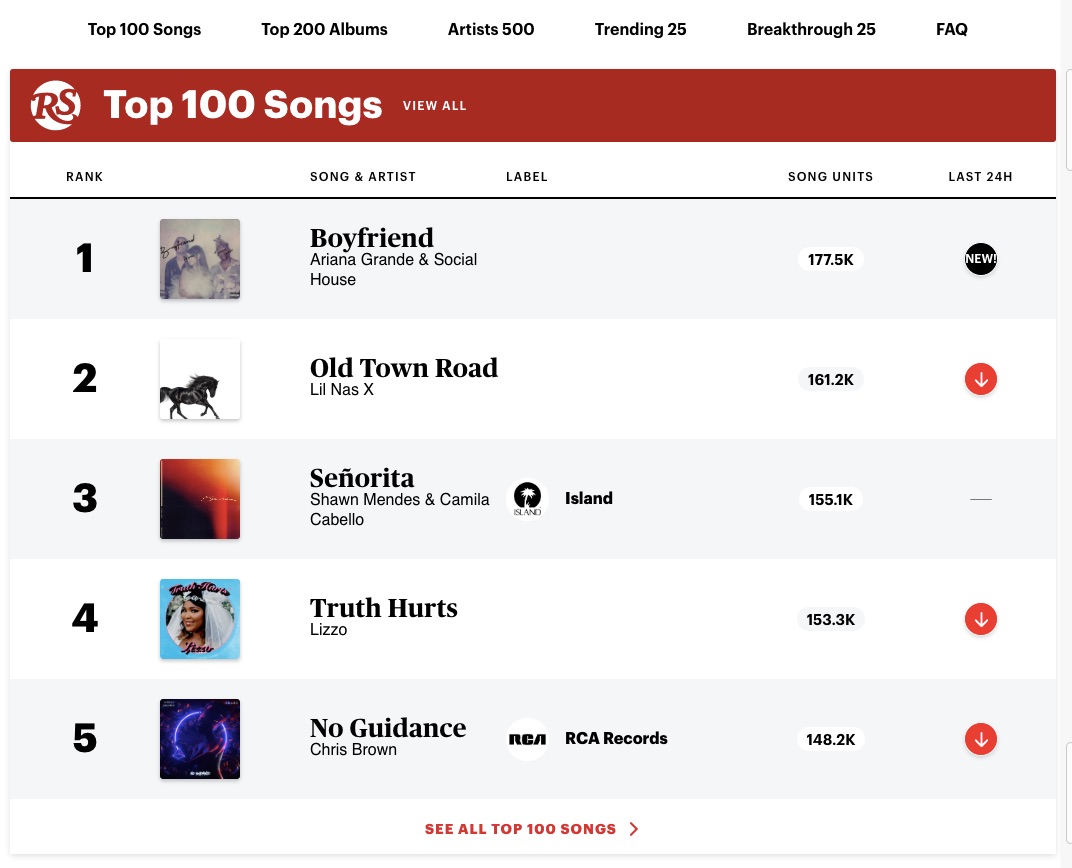Open the FAQ page

point(951,29)
